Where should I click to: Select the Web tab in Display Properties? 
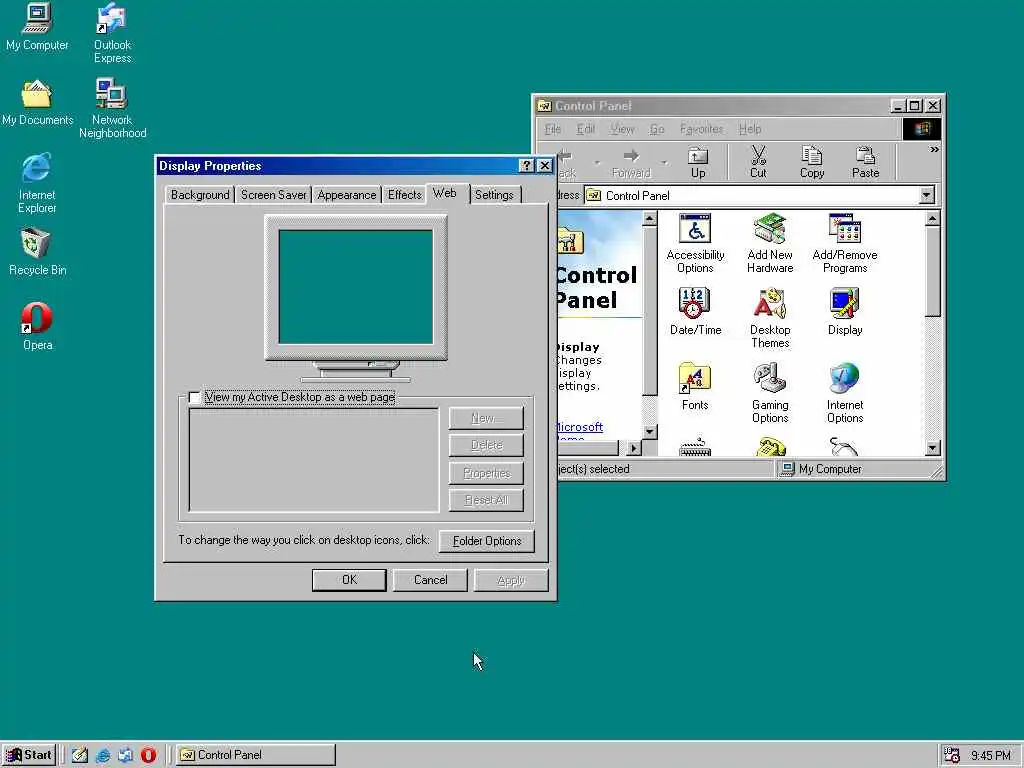[x=445, y=193]
